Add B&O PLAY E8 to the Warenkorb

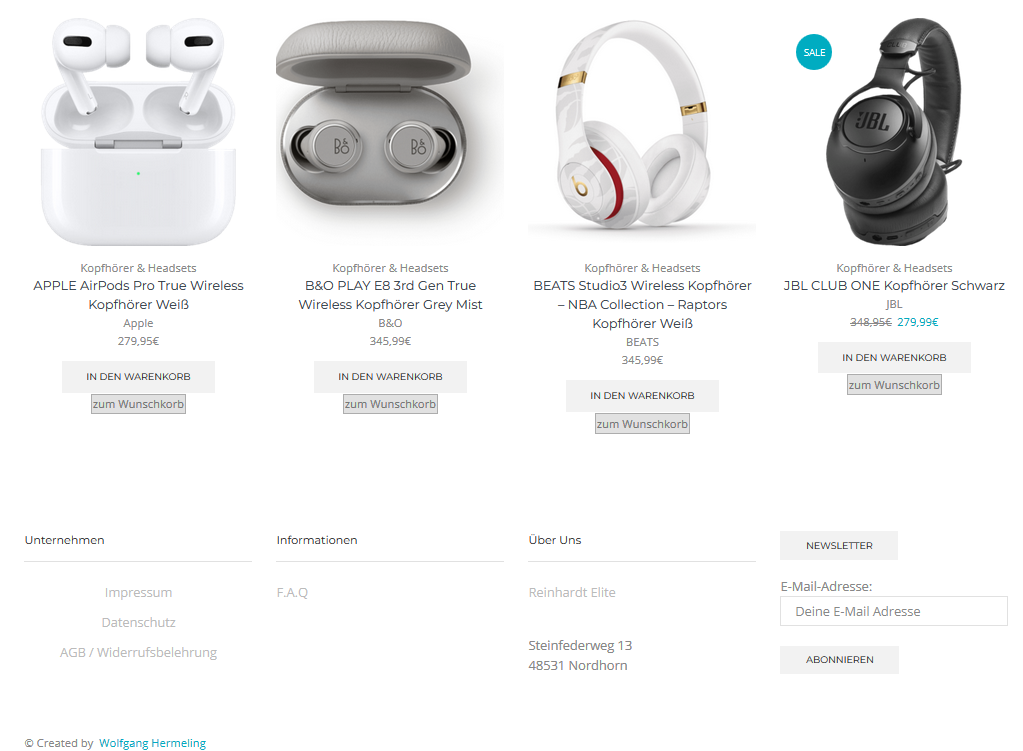click(390, 376)
